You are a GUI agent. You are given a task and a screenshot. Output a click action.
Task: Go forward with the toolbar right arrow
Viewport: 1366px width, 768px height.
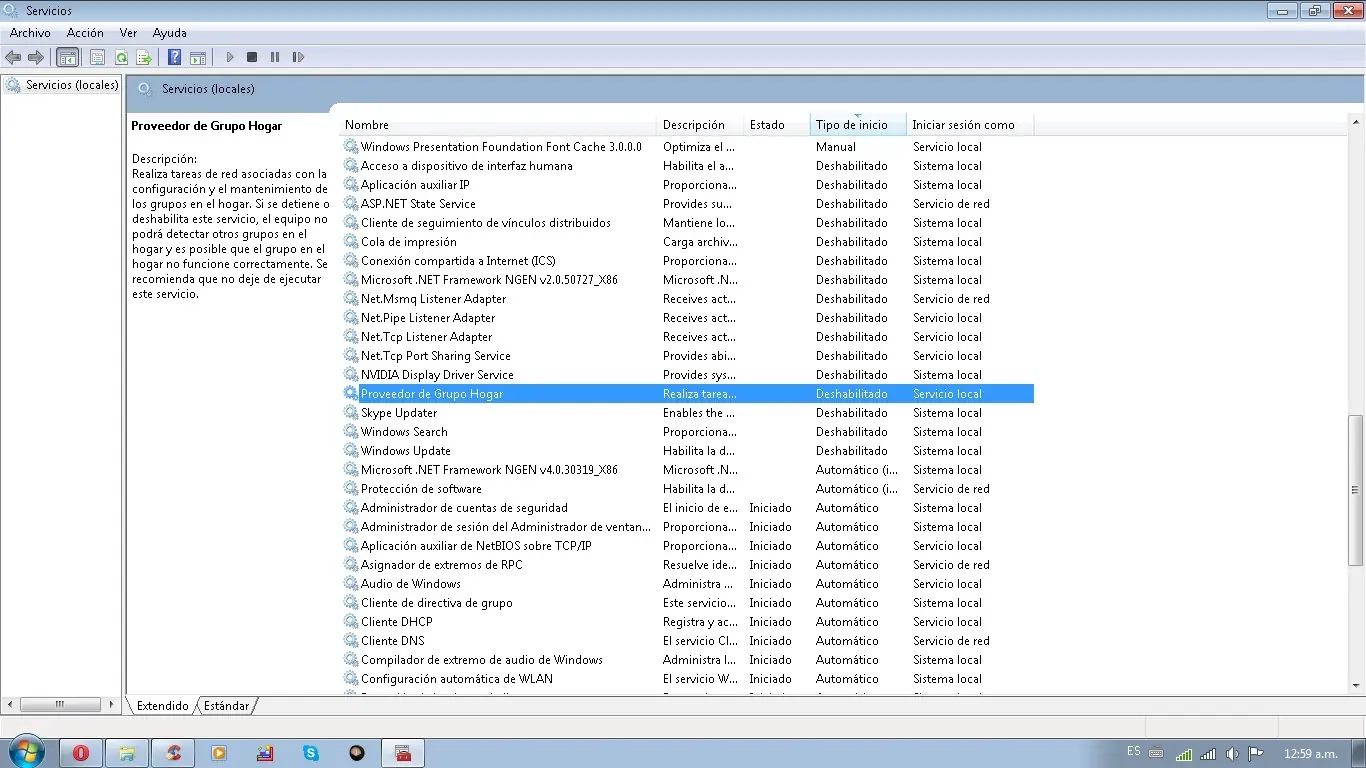[x=36, y=57]
